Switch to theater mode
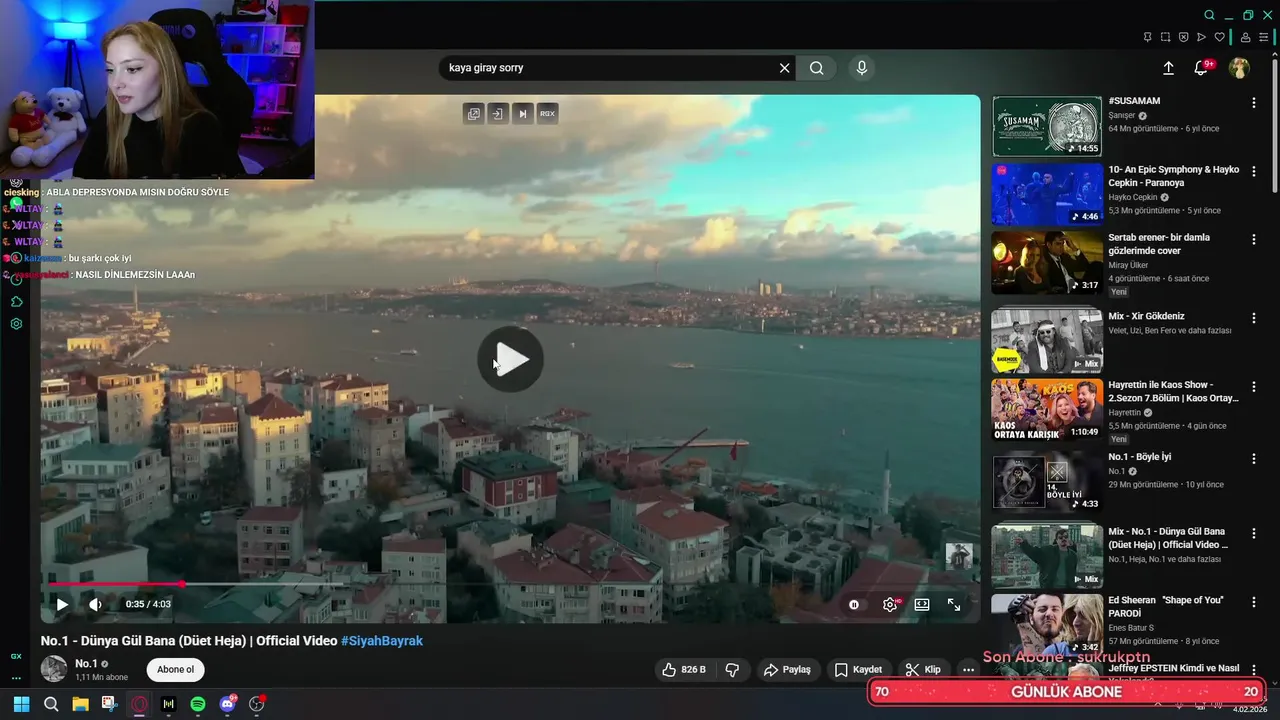Screen dimensions: 1280x720 pos(922,605)
